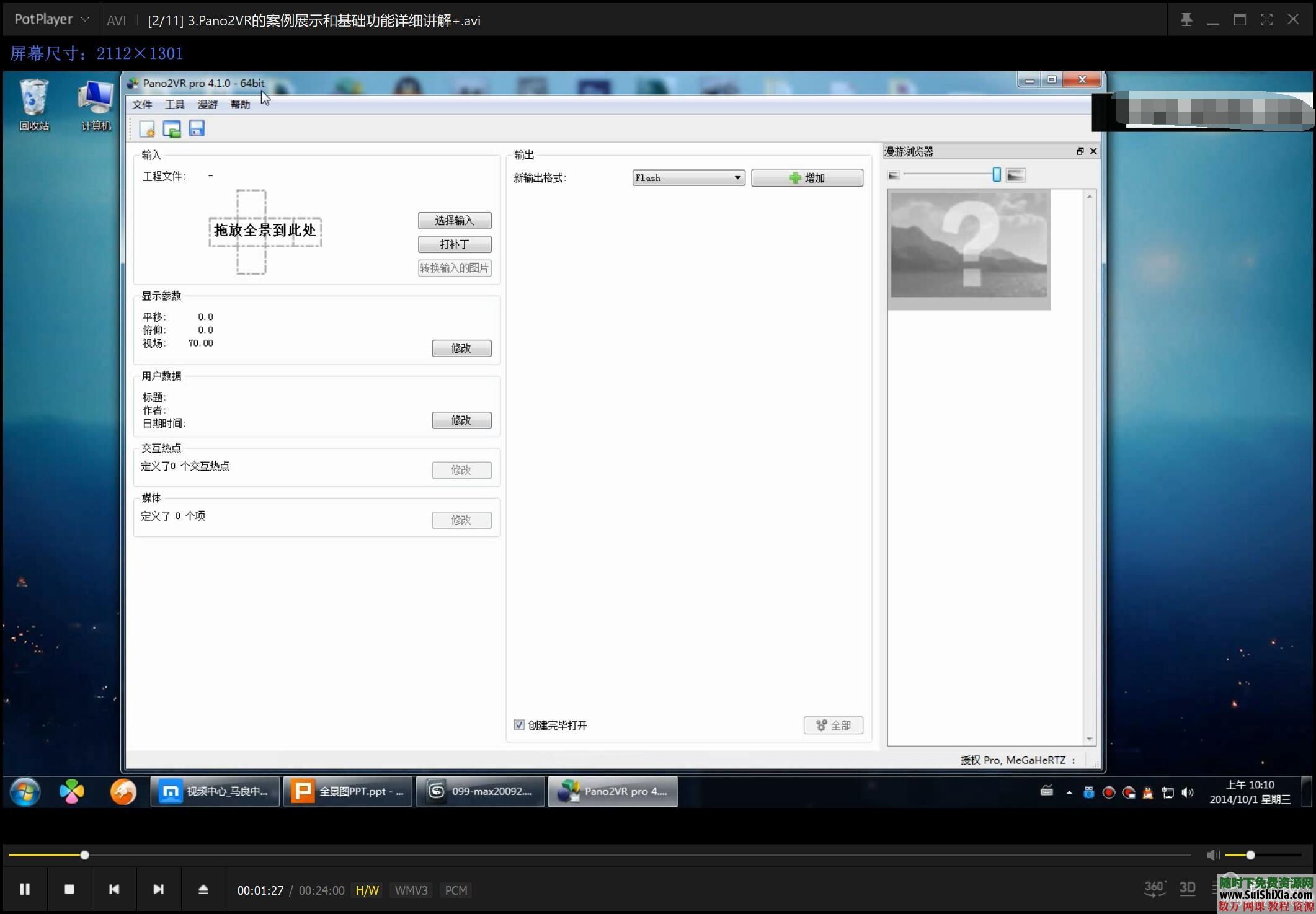Image resolution: width=1316 pixels, height=914 pixels.
Task: Switch to the 099-max20092 taskbar window
Action: click(x=480, y=792)
